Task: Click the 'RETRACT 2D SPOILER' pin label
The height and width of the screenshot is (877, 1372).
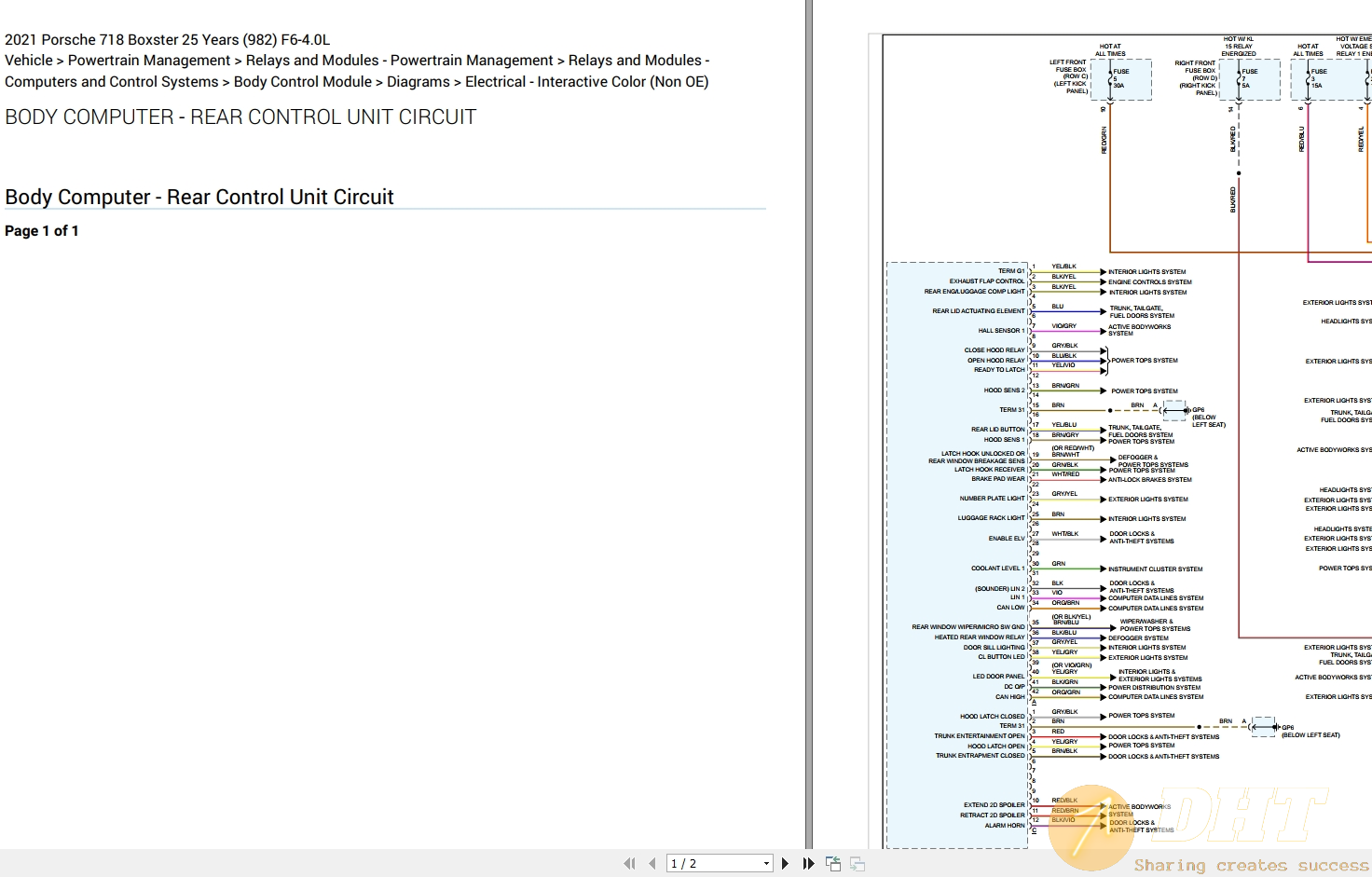Action: click(x=992, y=815)
